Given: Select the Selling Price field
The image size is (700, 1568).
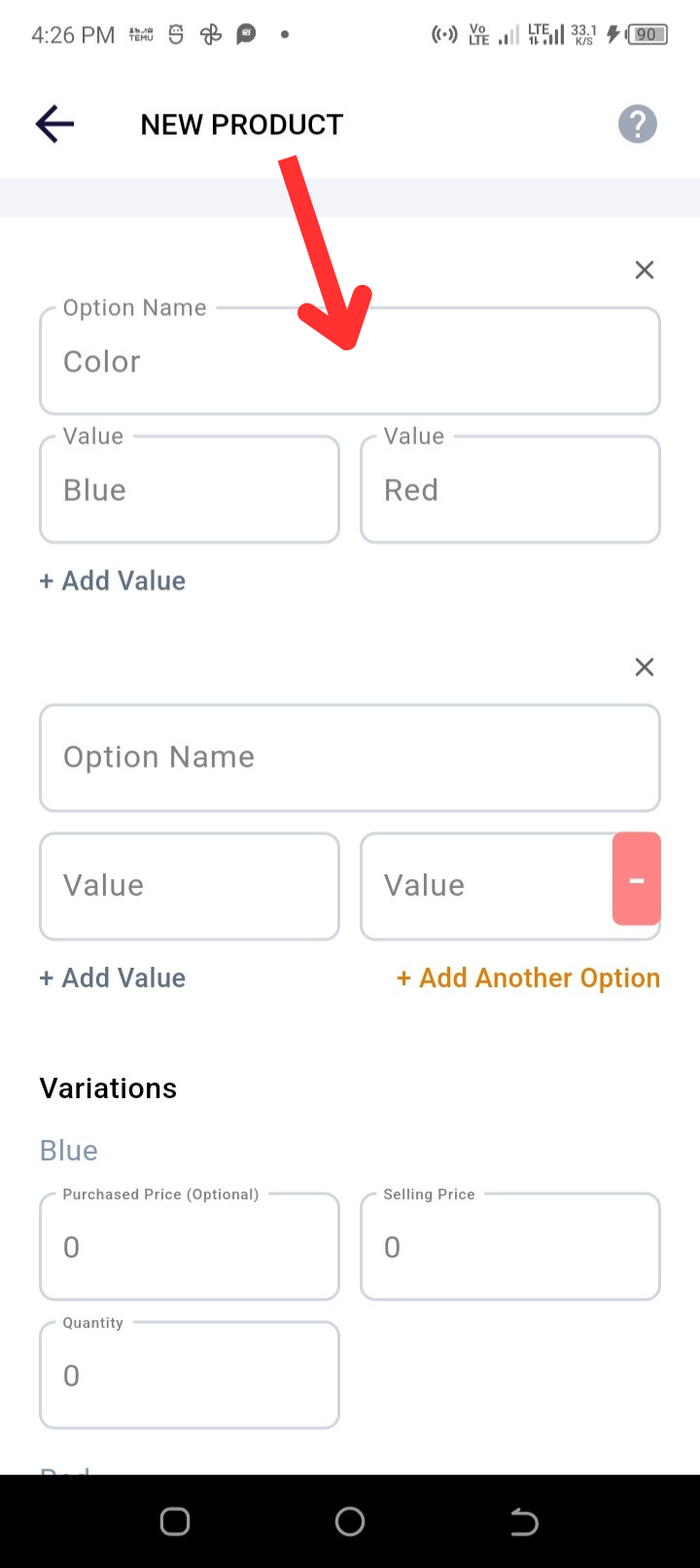Looking at the screenshot, I should coord(510,1246).
